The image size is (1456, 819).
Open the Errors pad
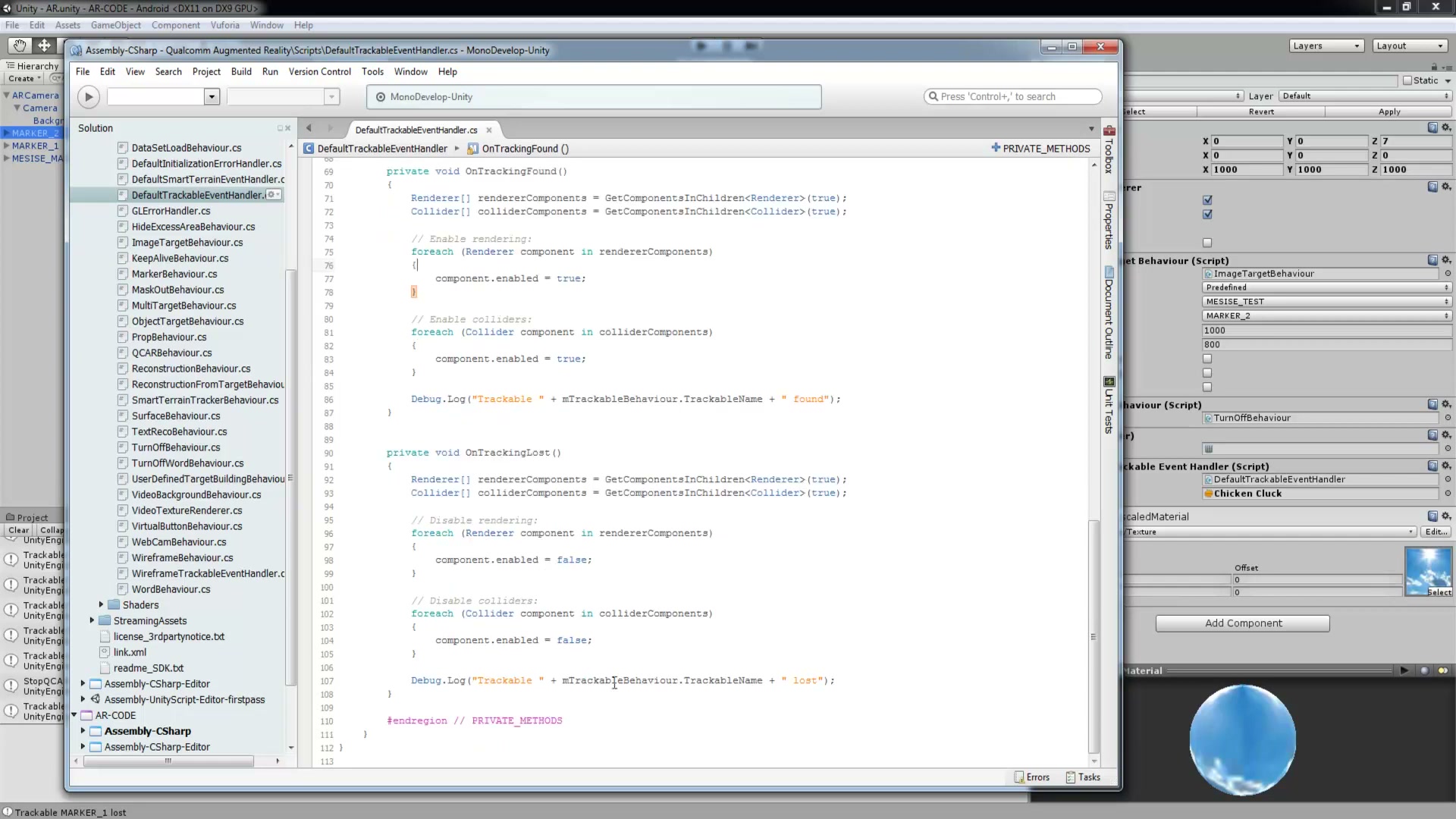[1032, 777]
